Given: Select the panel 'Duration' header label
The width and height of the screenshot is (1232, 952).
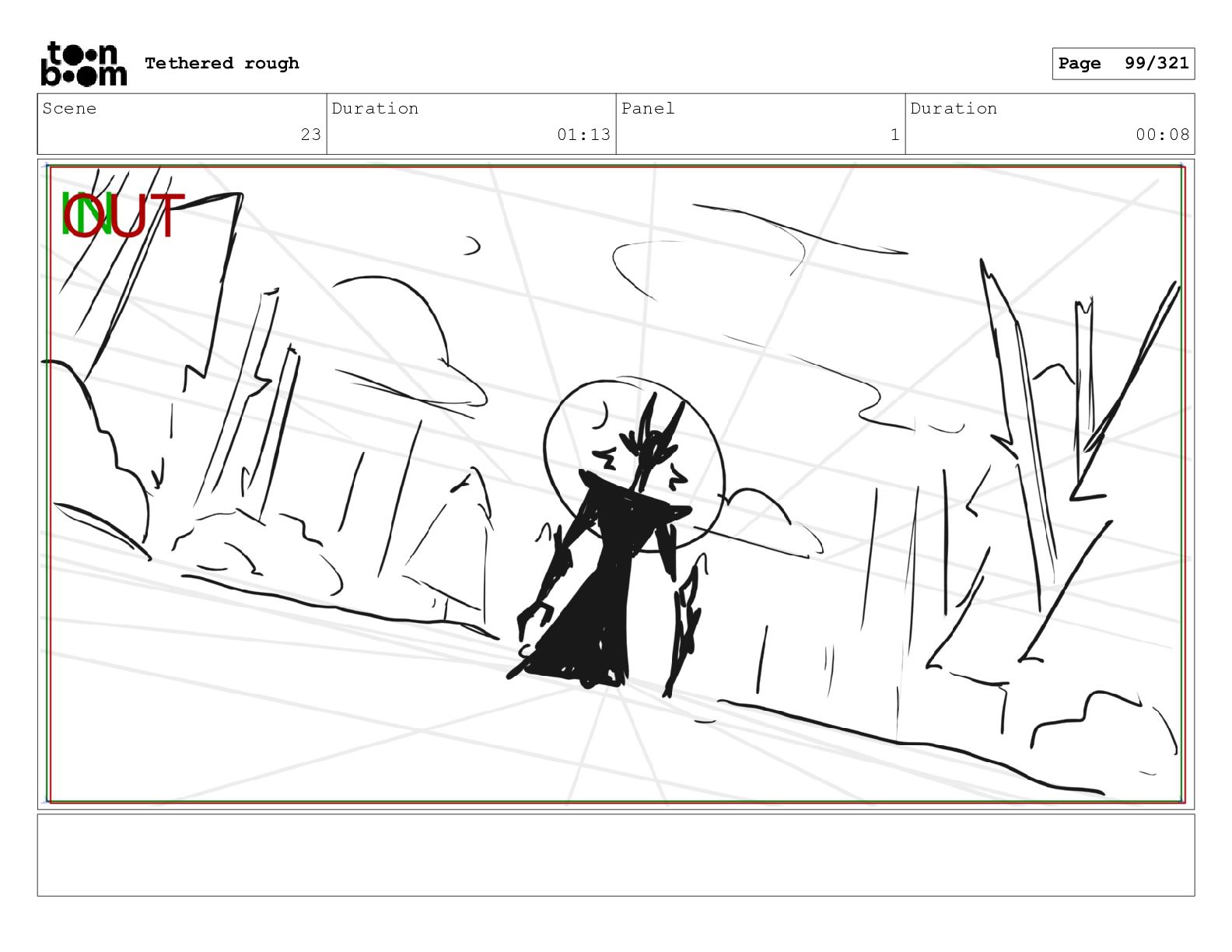Looking at the screenshot, I should click(954, 108).
